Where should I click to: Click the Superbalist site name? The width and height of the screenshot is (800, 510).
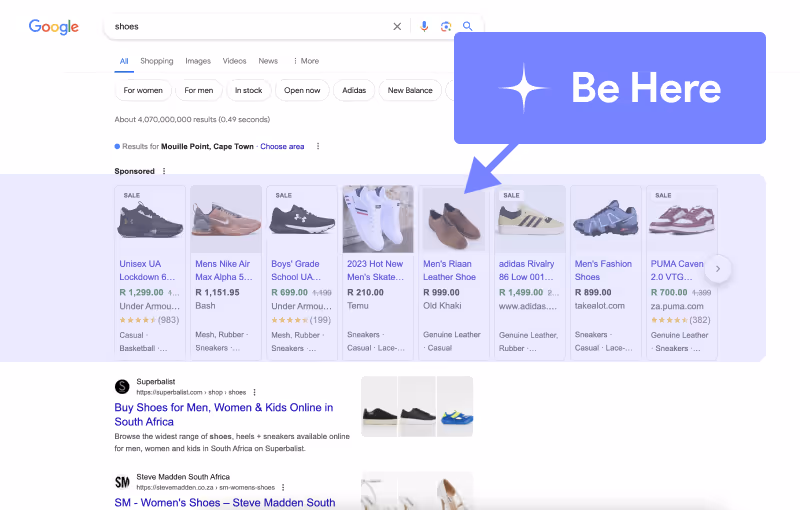tap(156, 381)
